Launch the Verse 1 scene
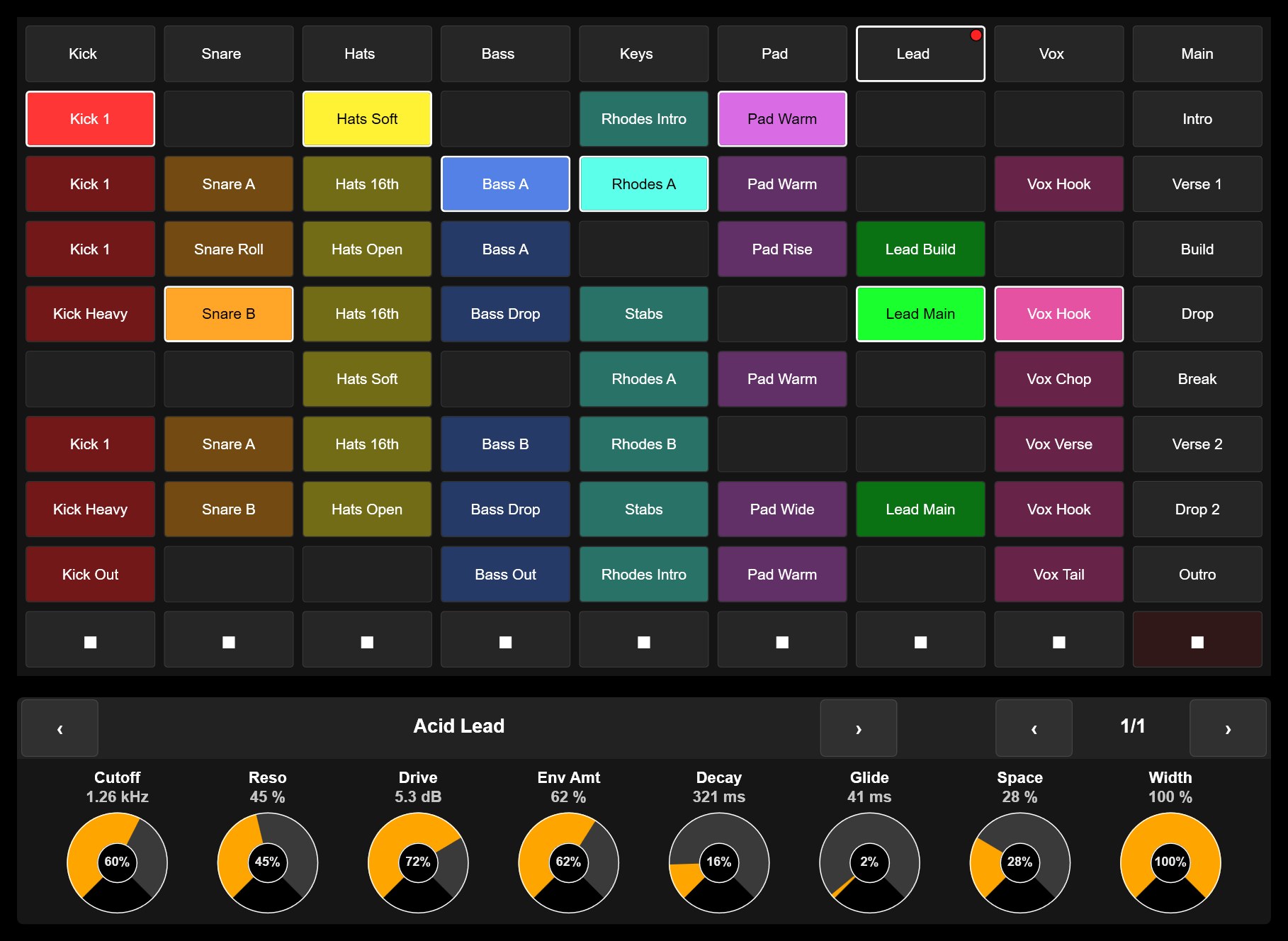The image size is (1288, 941). click(x=1197, y=184)
